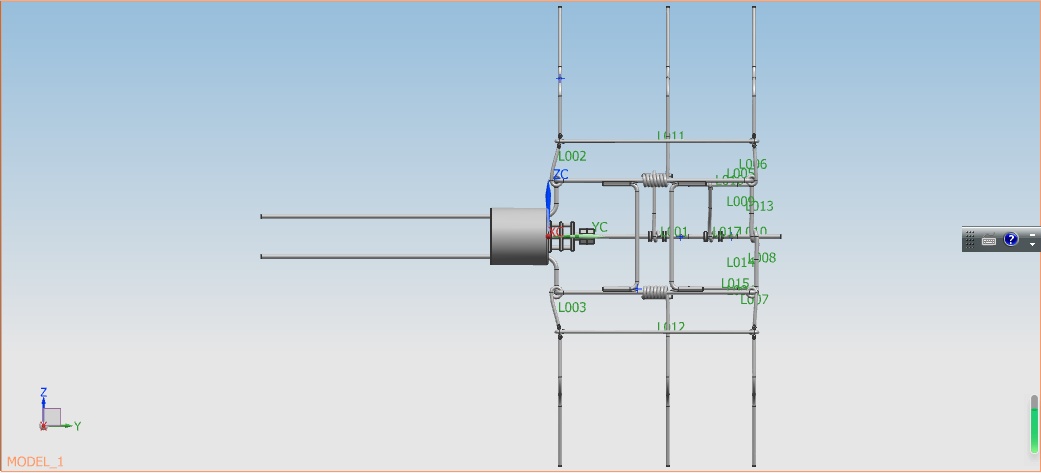Minimize the floating toolbar with the dash button

coord(1032,234)
